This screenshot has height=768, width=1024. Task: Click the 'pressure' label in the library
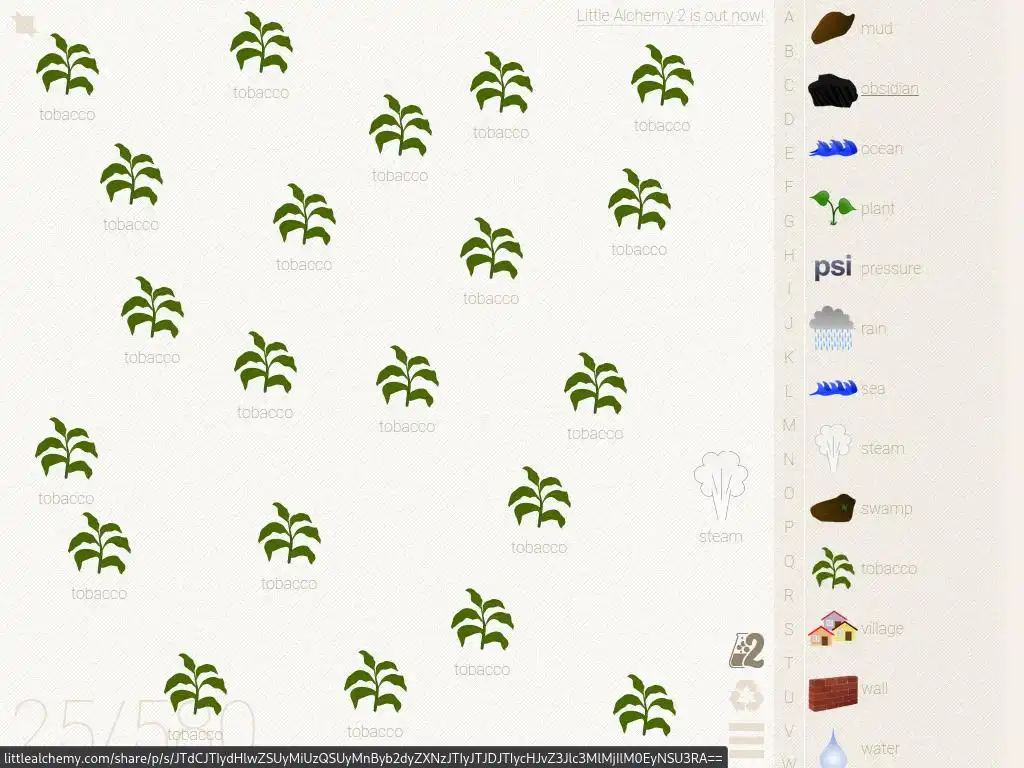click(x=891, y=268)
